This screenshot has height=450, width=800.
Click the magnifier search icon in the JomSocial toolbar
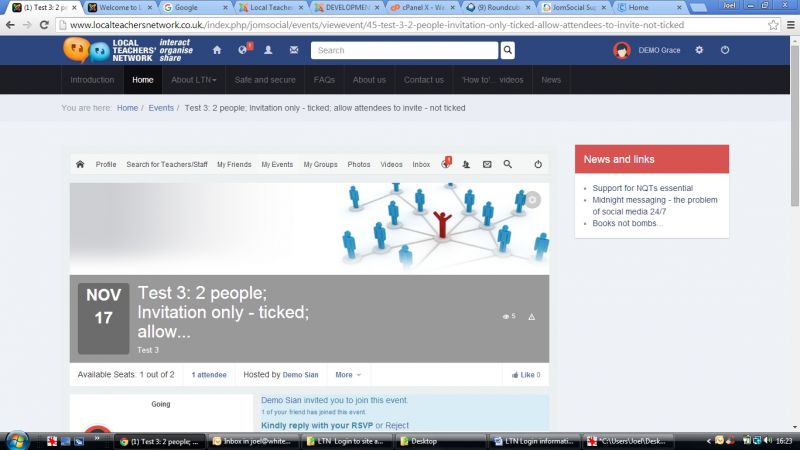(508, 164)
